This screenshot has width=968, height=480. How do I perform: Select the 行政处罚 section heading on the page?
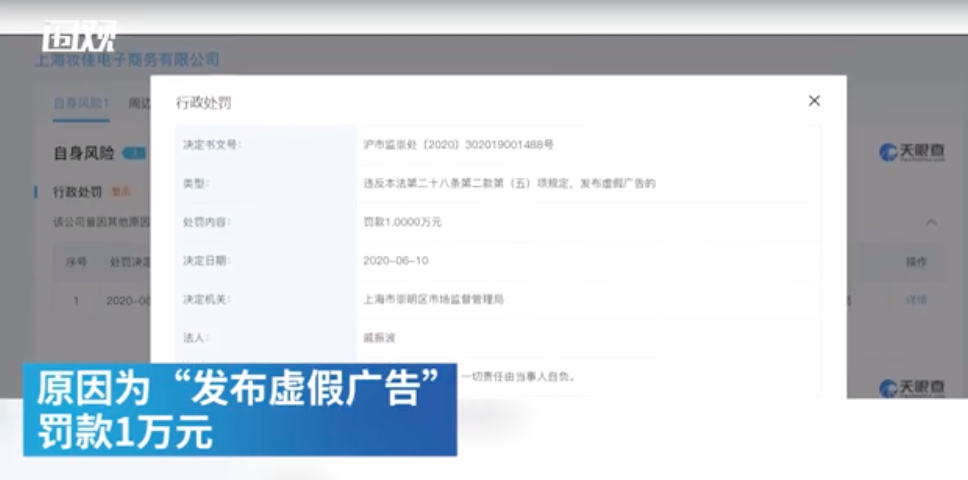point(76,191)
